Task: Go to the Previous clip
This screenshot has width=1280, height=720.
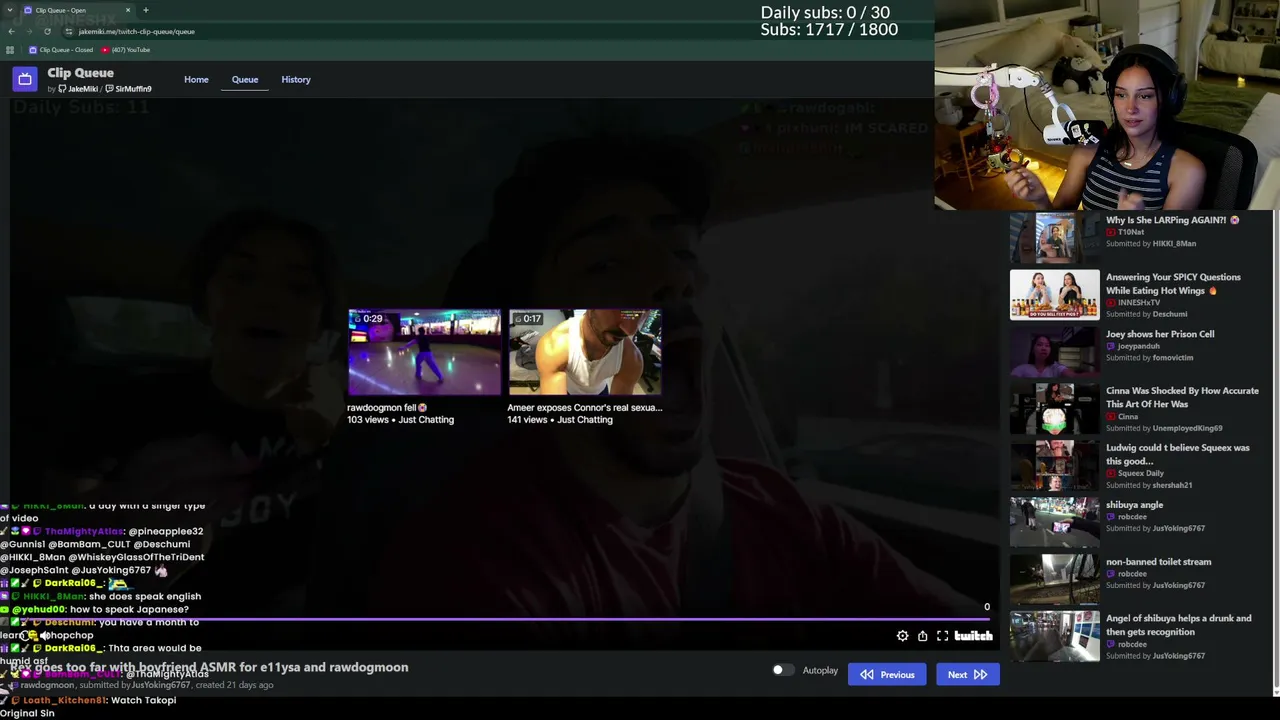Action: coord(887,675)
